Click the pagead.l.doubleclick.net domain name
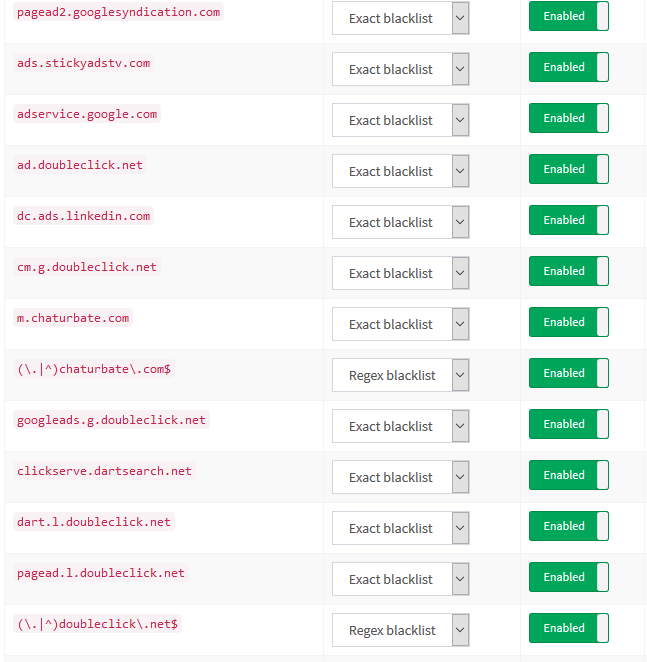Image resolution: width=647 pixels, height=662 pixels. tap(101, 573)
